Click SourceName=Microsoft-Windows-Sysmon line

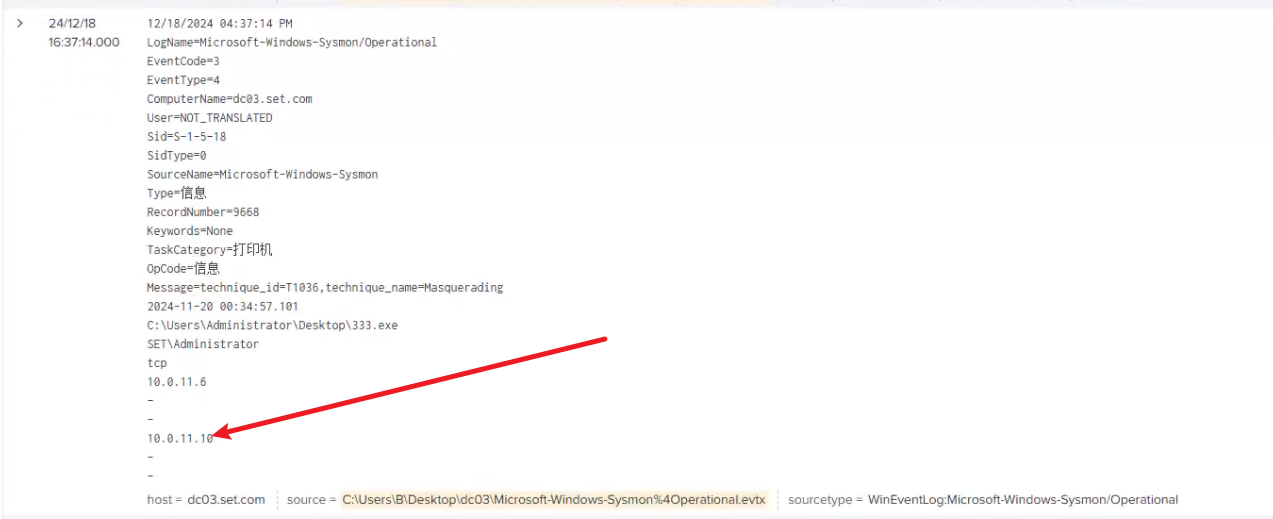(262, 174)
